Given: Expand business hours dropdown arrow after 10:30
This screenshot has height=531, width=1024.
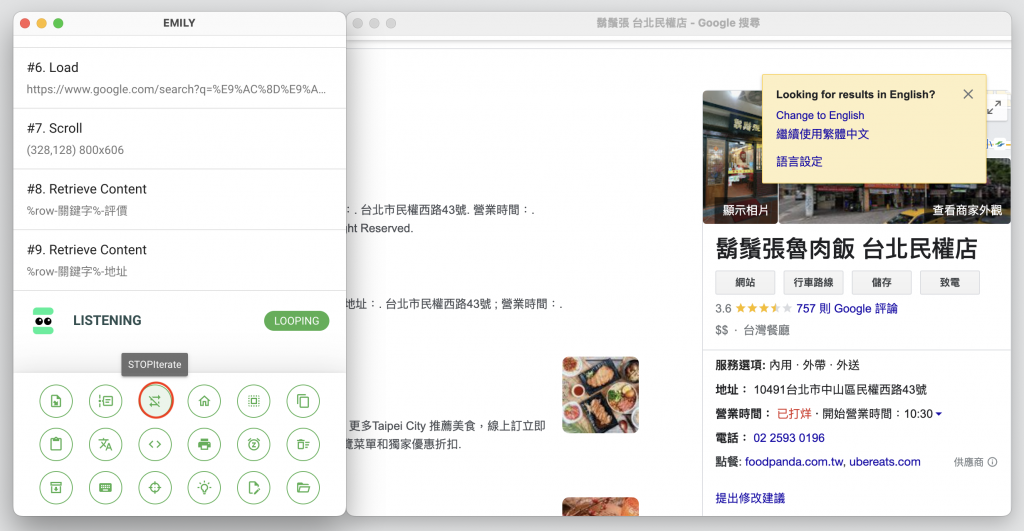Looking at the screenshot, I should coord(938,414).
